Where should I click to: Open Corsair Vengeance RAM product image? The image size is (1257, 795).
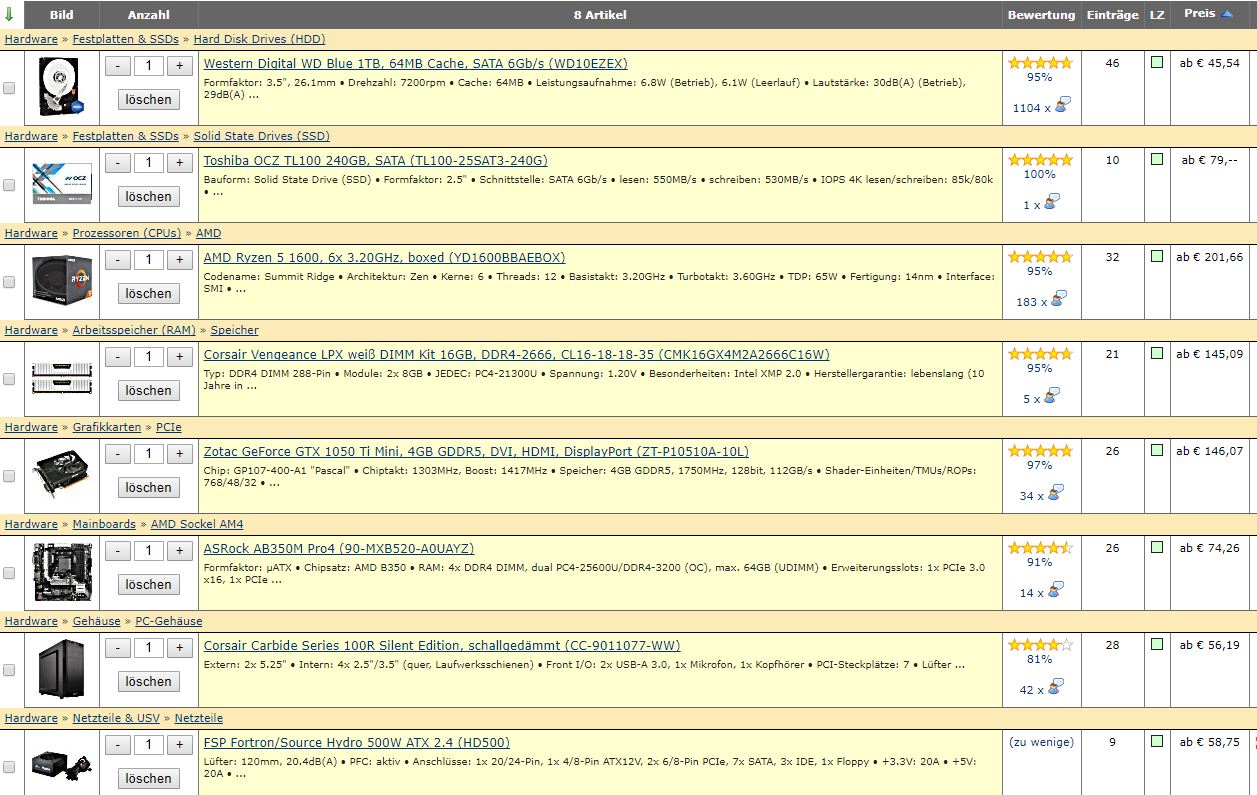pyautogui.click(x=62, y=377)
